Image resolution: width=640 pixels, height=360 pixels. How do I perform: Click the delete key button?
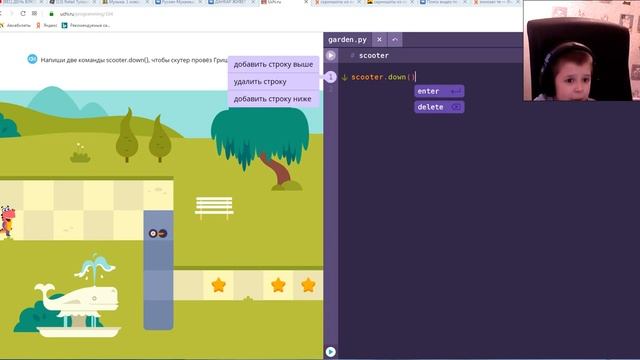(x=439, y=107)
